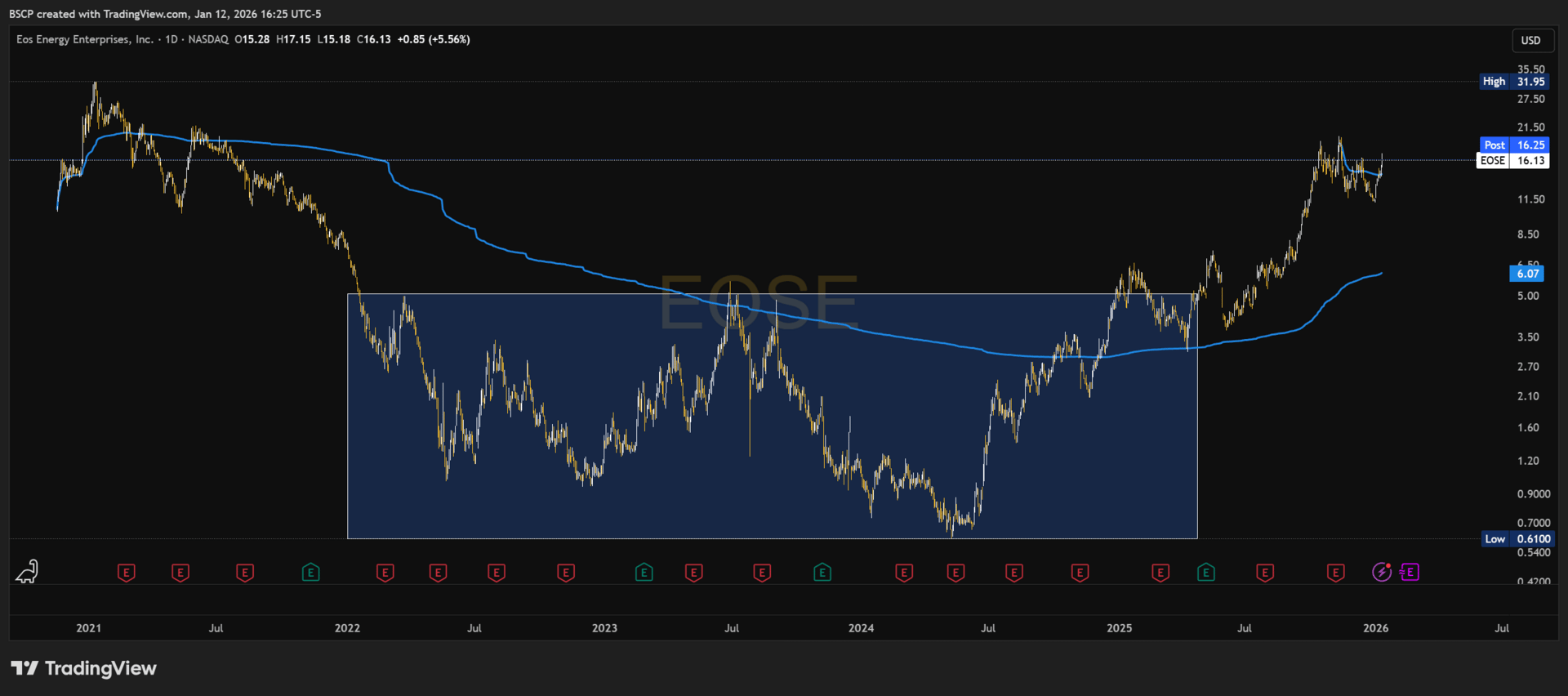The image size is (1568, 696).
Task: Click the 2022 label on the time axis
Action: point(347,628)
